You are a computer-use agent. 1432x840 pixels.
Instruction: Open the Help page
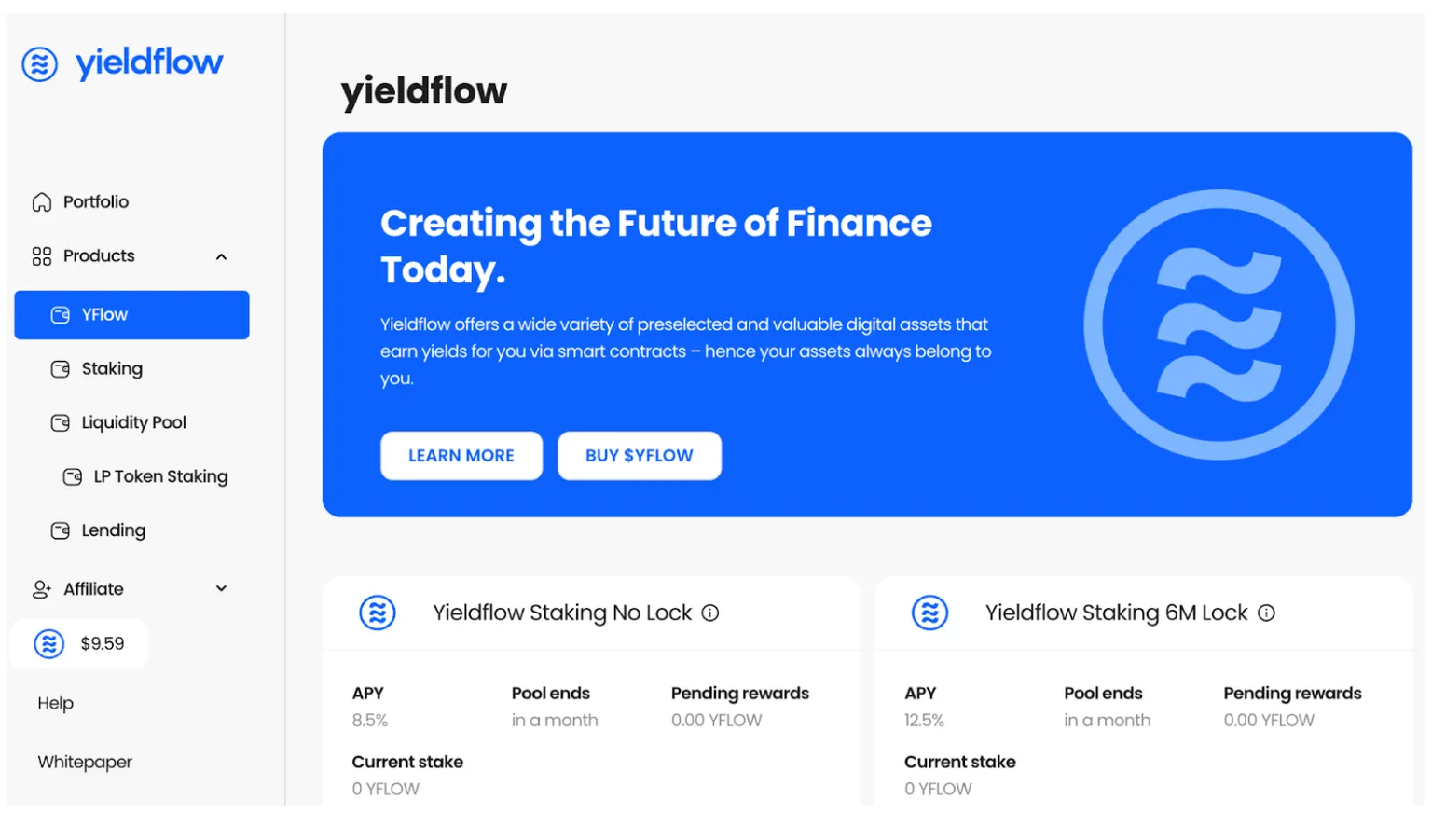tap(54, 703)
